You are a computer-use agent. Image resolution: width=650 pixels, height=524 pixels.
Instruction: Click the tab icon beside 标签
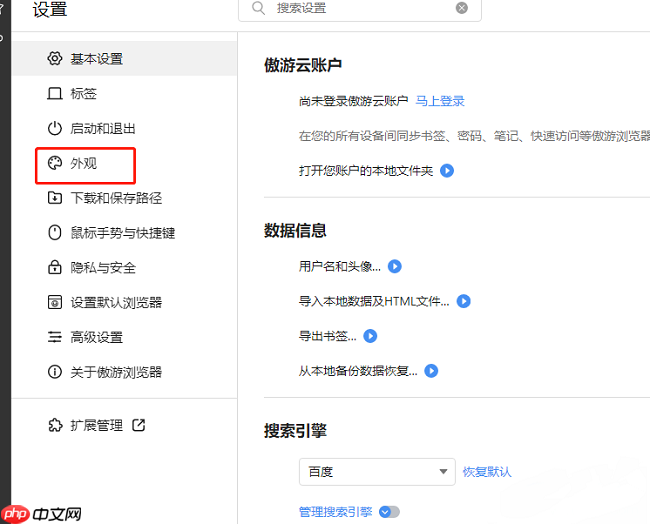pyautogui.click(x=55, y=94)
